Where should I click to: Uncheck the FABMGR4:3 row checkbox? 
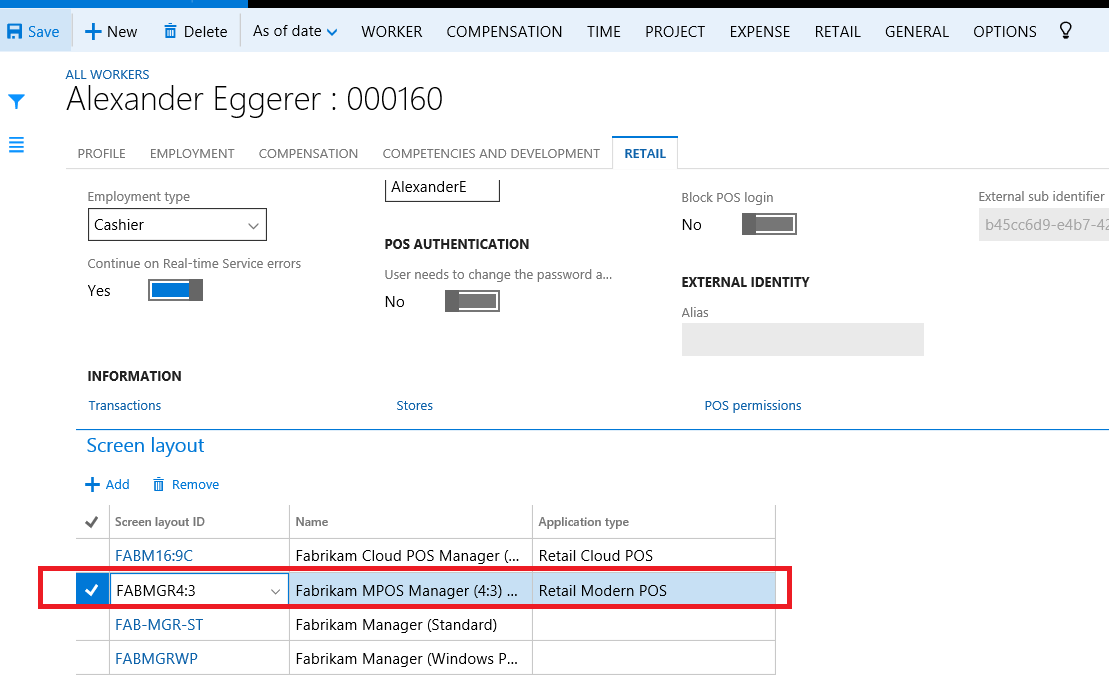[92, 590]
